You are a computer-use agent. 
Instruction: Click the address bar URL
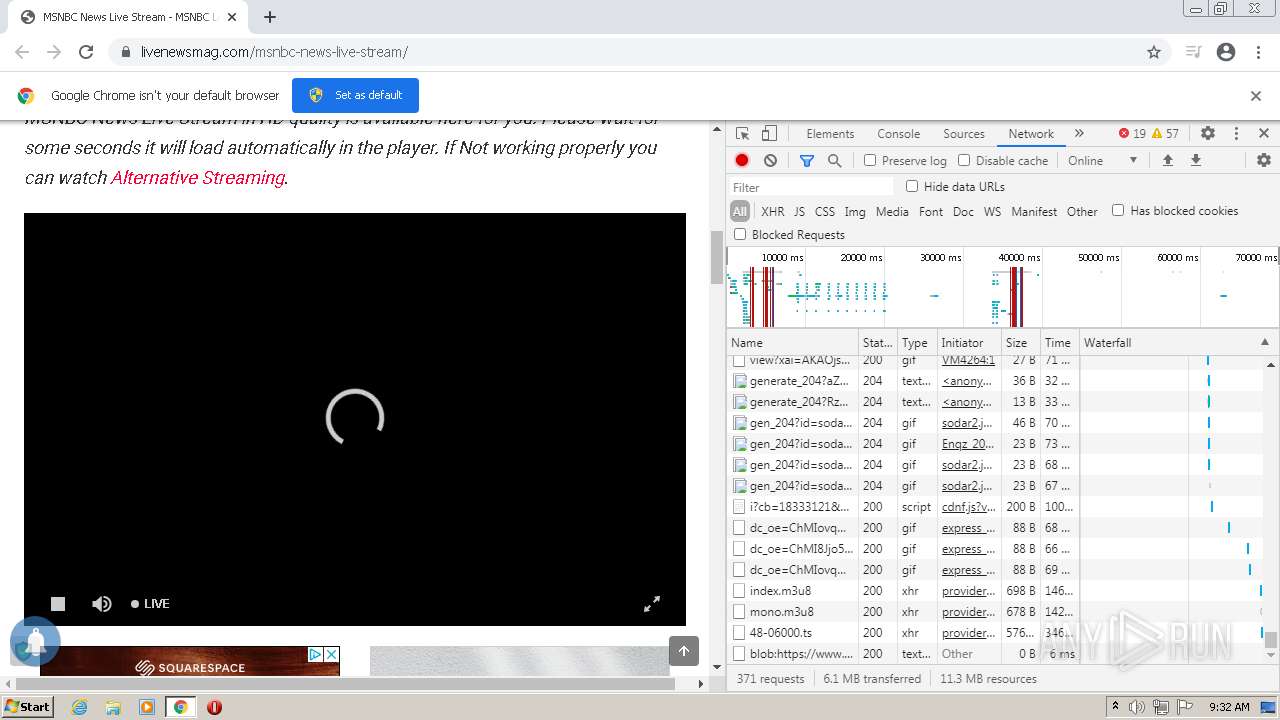[274, 52]
